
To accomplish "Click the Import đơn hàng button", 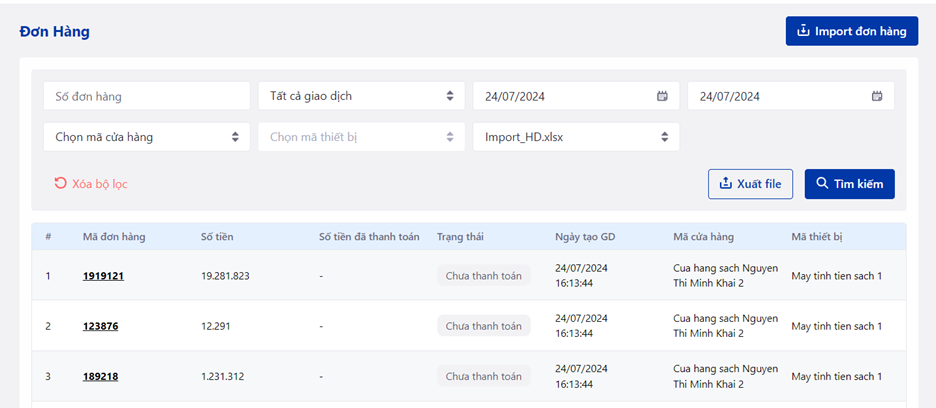I will coord(852,31).
